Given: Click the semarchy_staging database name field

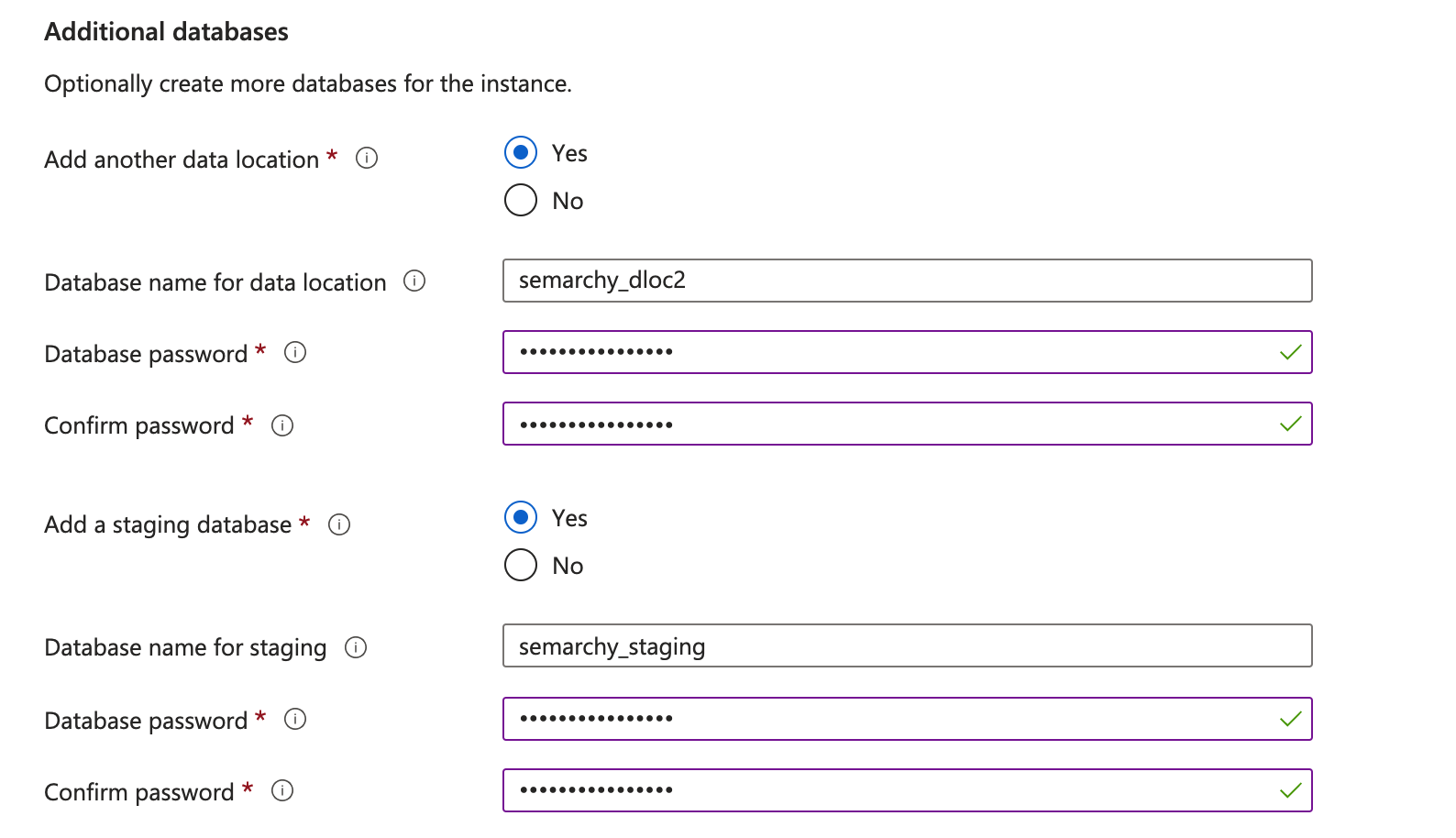Looking at the screenshot, I should pyautogui.click(x=906, y=646).
